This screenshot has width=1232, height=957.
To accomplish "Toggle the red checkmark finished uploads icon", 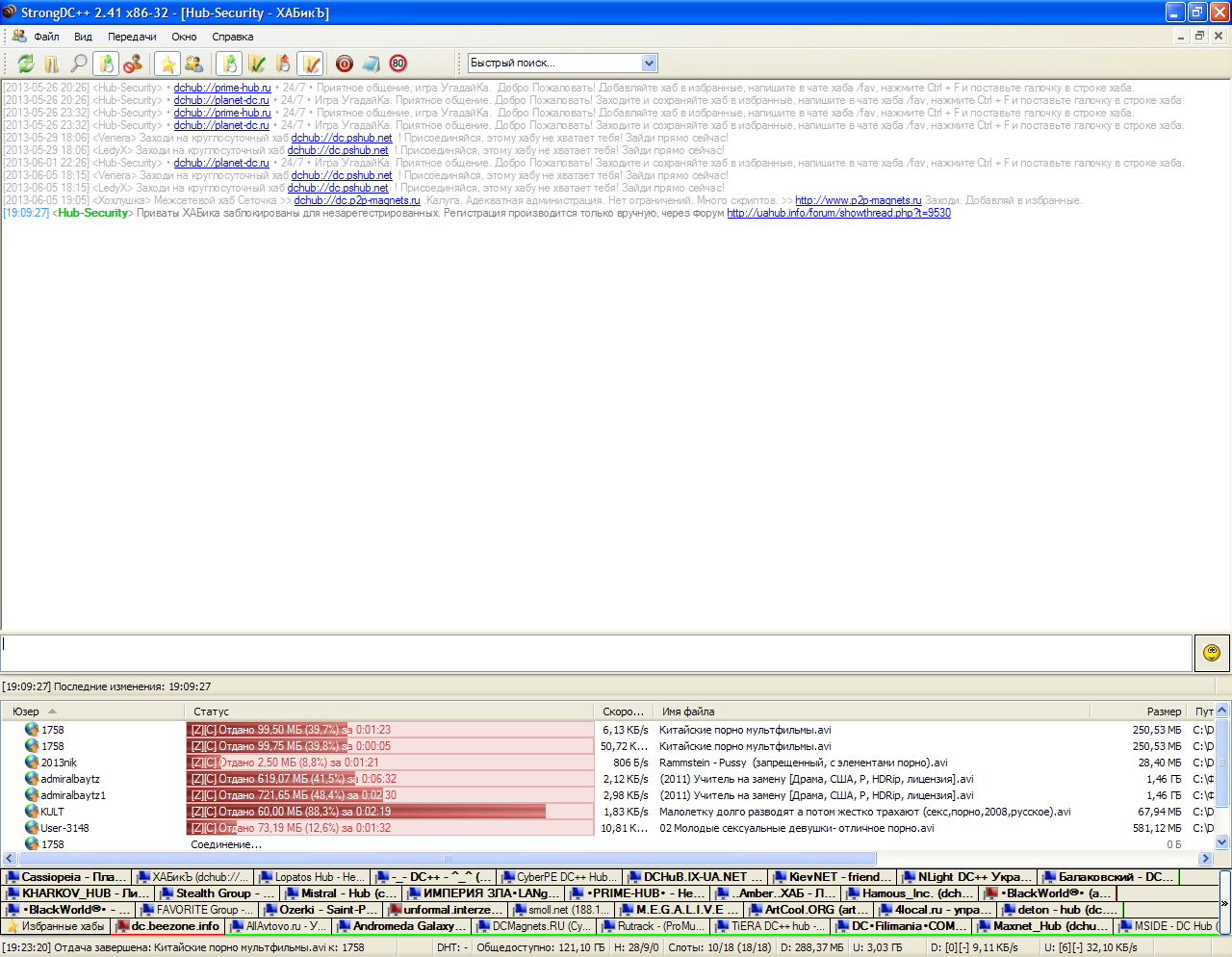I will point(310,64).
